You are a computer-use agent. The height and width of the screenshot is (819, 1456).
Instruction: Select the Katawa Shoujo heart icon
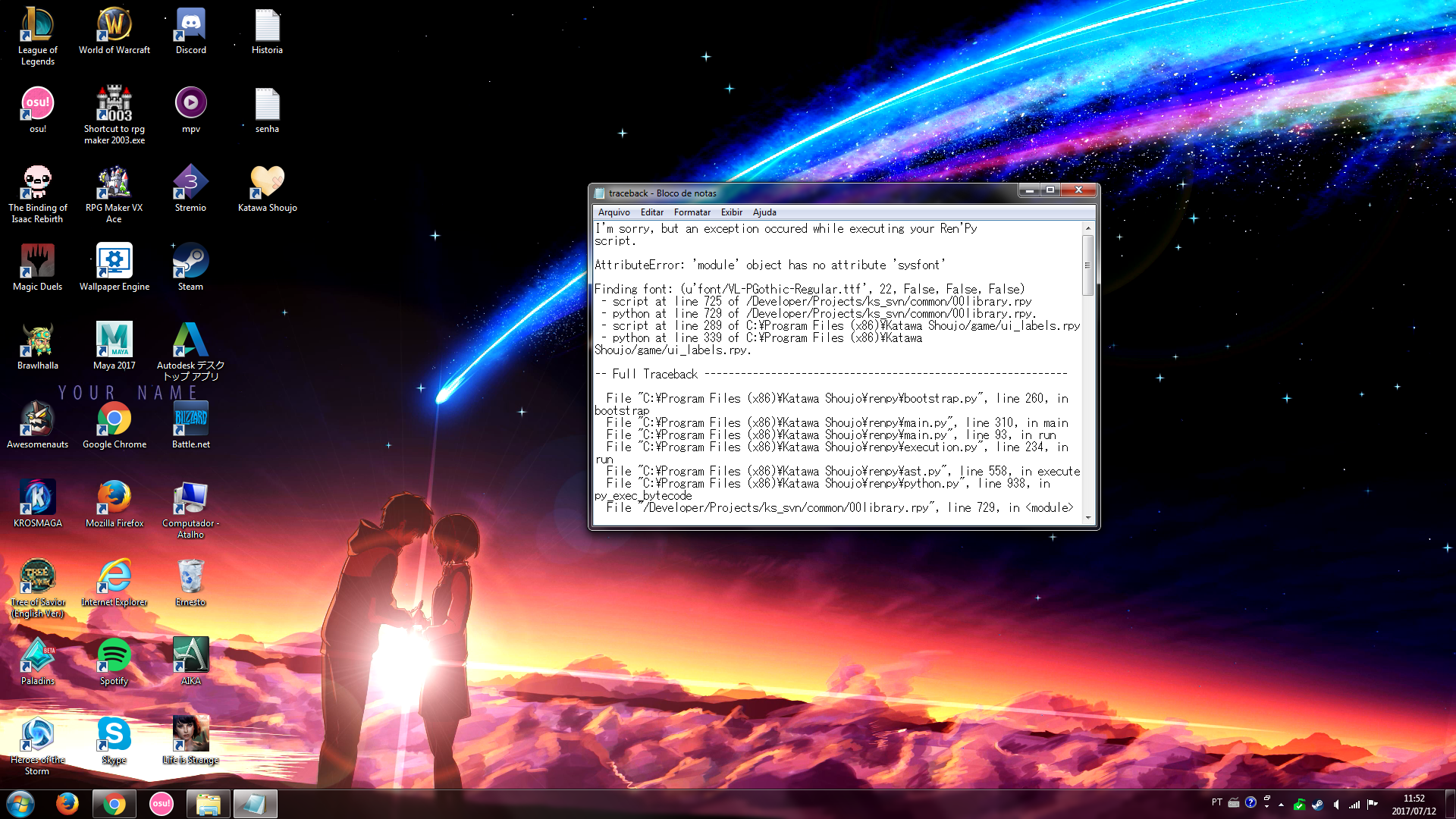(267, 189)
